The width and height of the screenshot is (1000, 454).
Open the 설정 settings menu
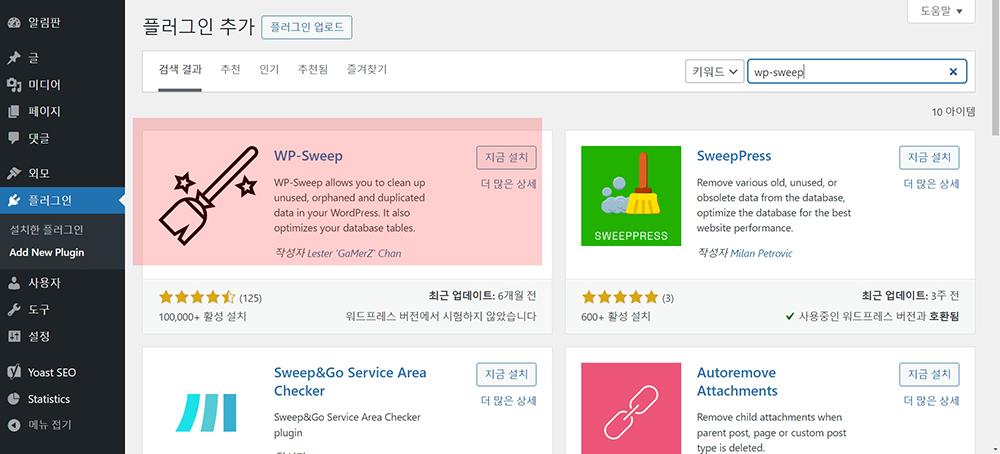[62, 336]
